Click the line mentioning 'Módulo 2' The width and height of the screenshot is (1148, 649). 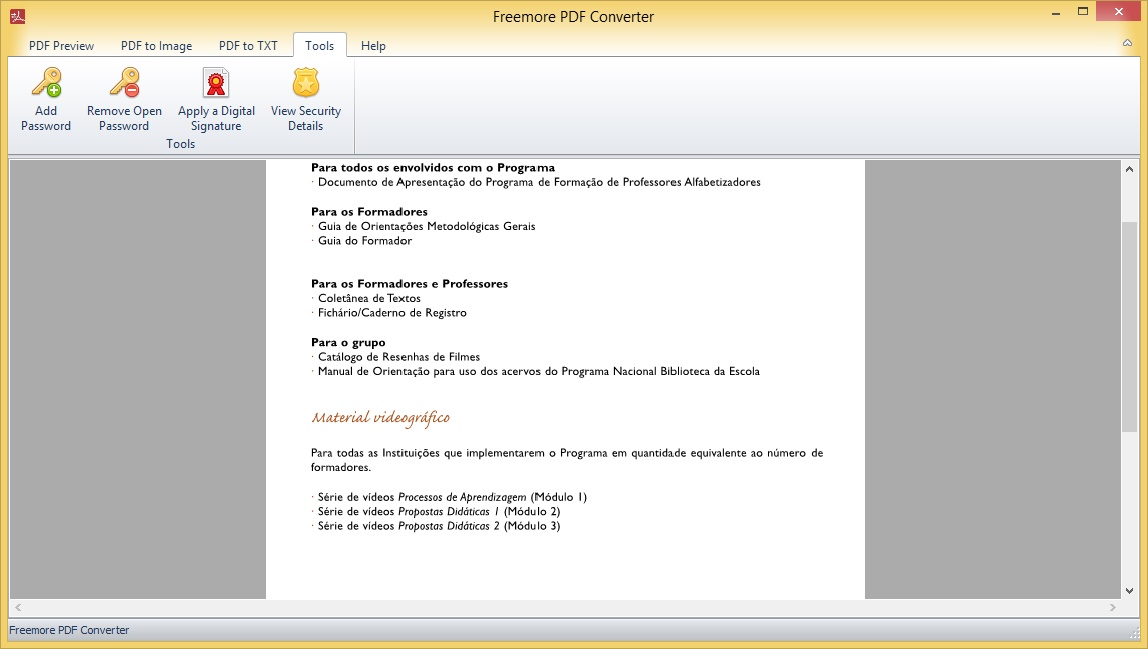click(x=439, y=511)
